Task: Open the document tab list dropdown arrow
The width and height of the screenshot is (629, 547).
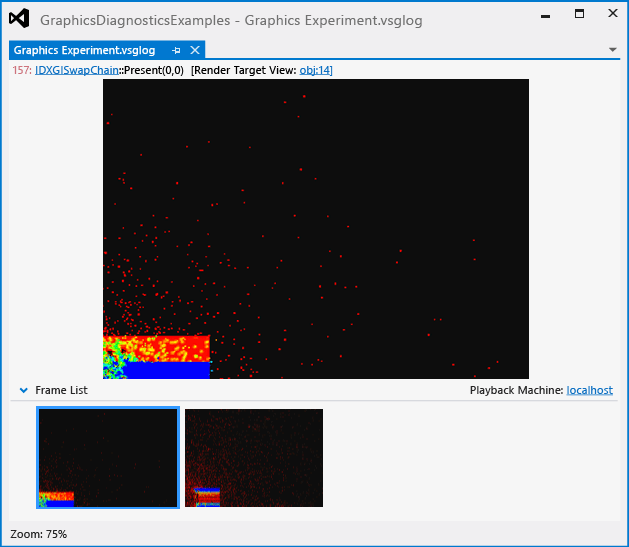Action: pos(612,49)
